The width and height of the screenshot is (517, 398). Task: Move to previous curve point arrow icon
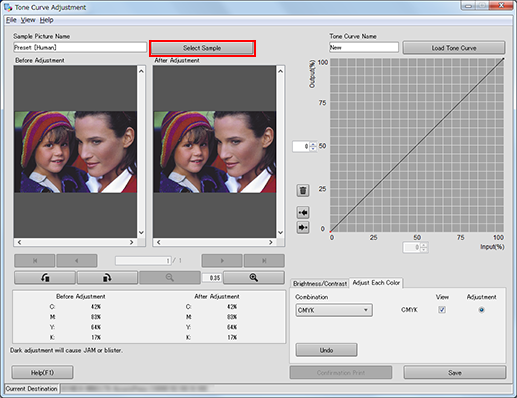[x=303, y=212]
